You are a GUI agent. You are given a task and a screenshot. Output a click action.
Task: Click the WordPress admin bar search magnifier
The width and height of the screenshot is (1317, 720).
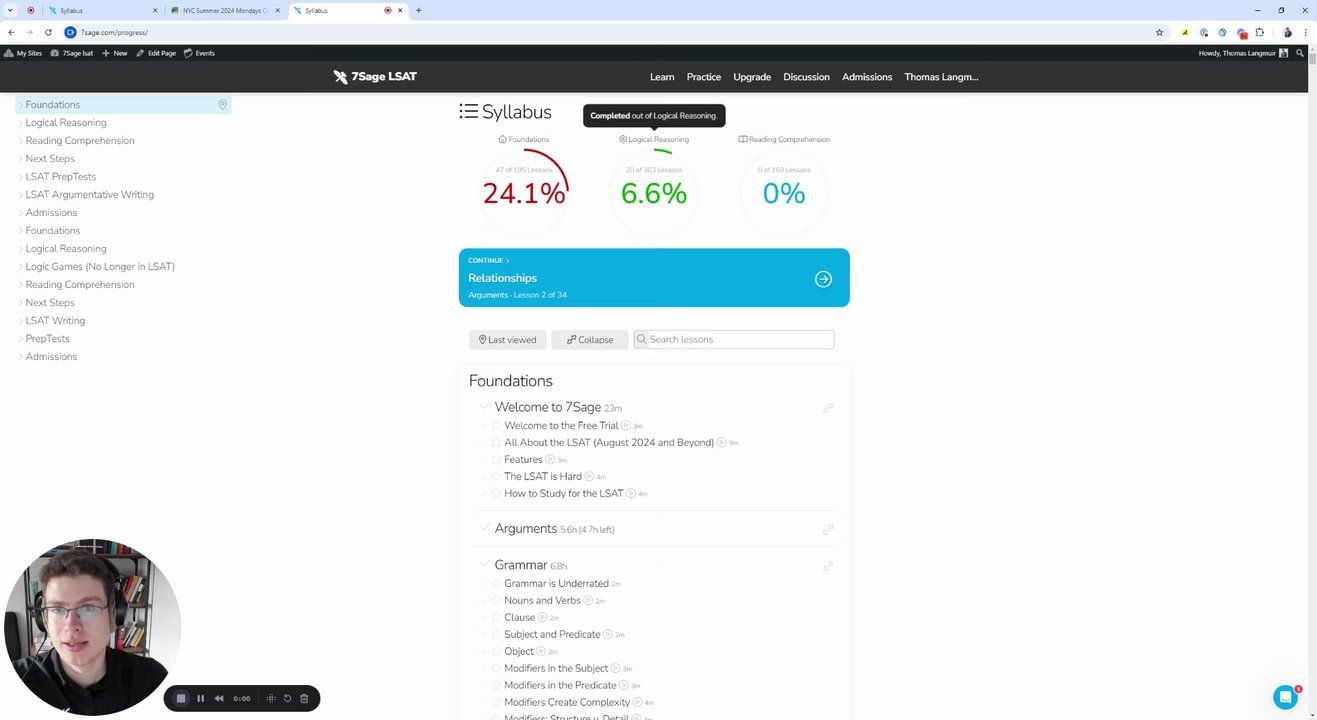[1300, 53]
